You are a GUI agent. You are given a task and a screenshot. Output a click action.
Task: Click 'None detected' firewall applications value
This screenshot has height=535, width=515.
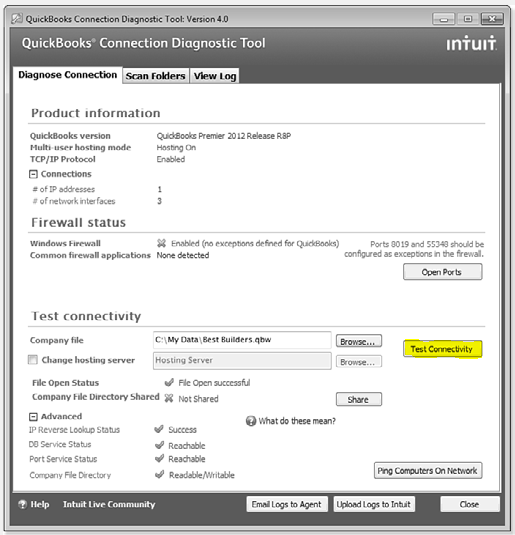[x=183, y=255]
